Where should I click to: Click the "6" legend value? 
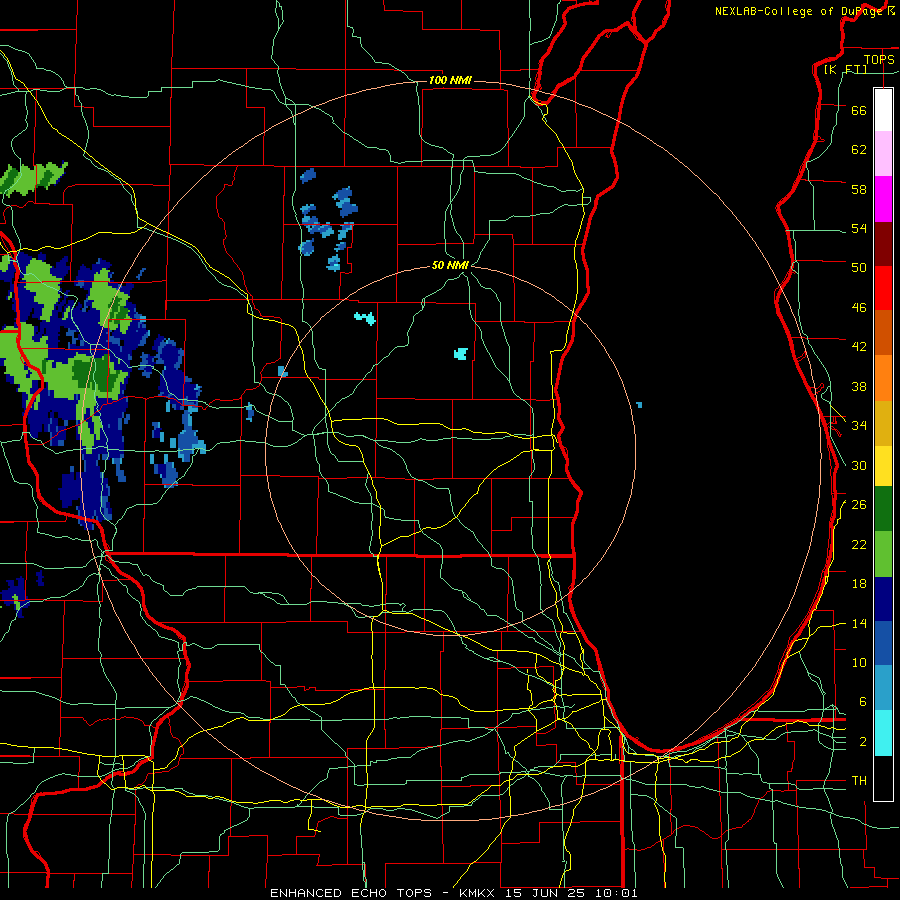pos(863,702)
